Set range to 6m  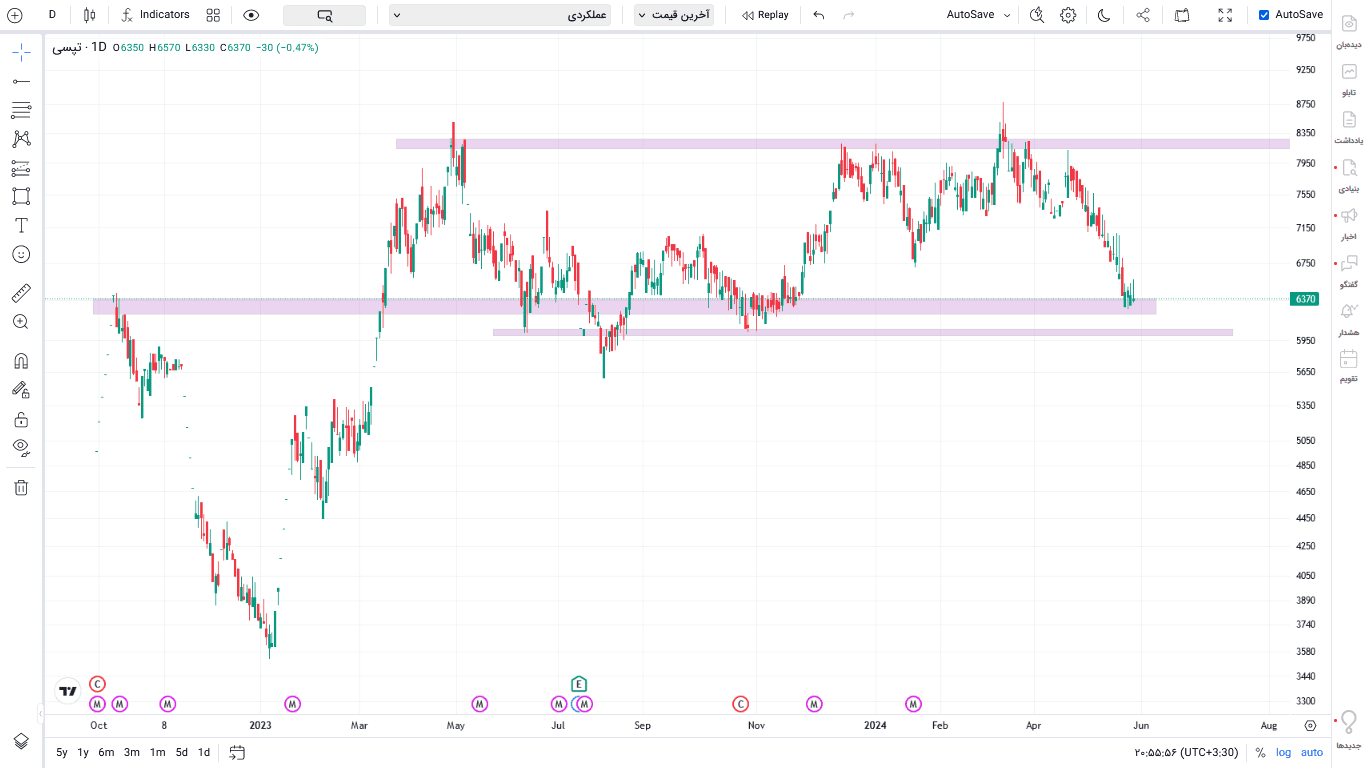tap(106, 752)
